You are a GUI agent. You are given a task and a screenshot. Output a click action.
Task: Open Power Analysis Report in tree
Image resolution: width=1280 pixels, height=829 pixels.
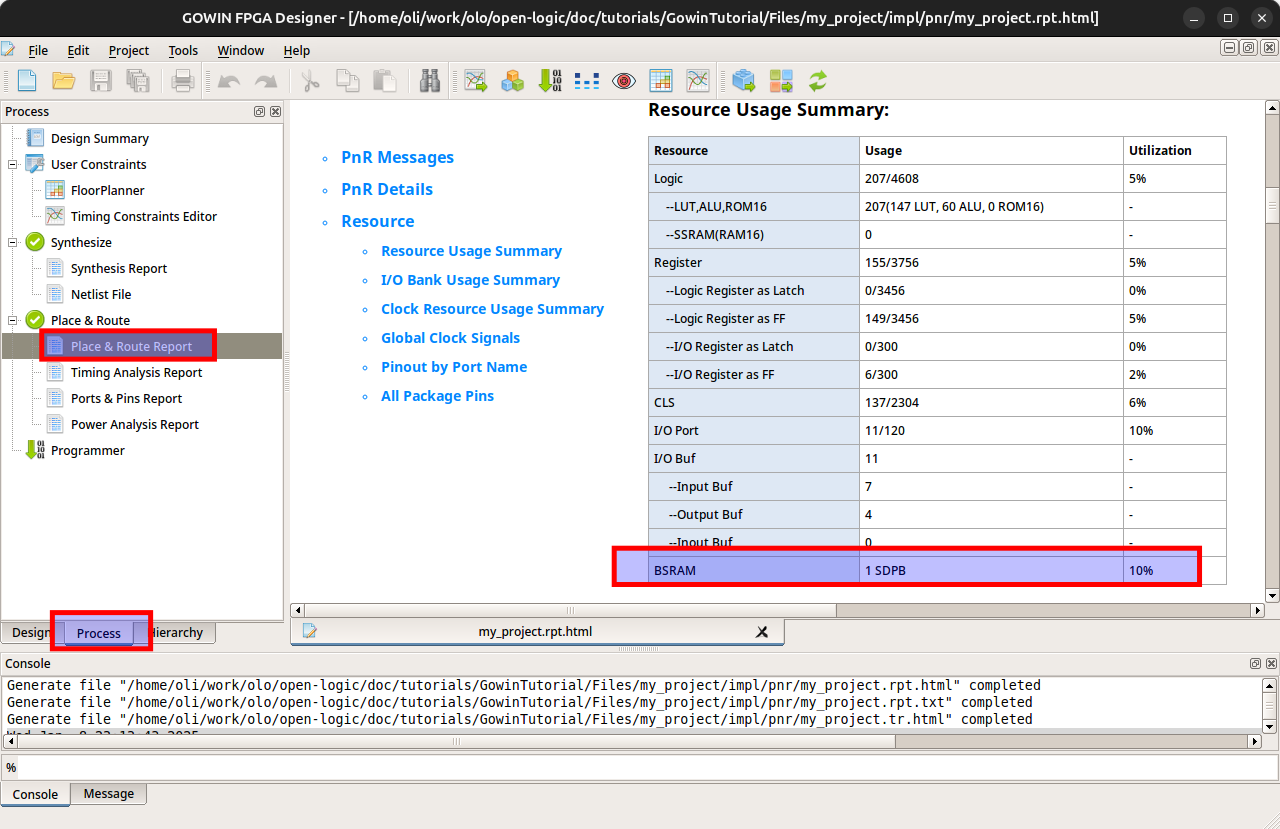(135, 424)
